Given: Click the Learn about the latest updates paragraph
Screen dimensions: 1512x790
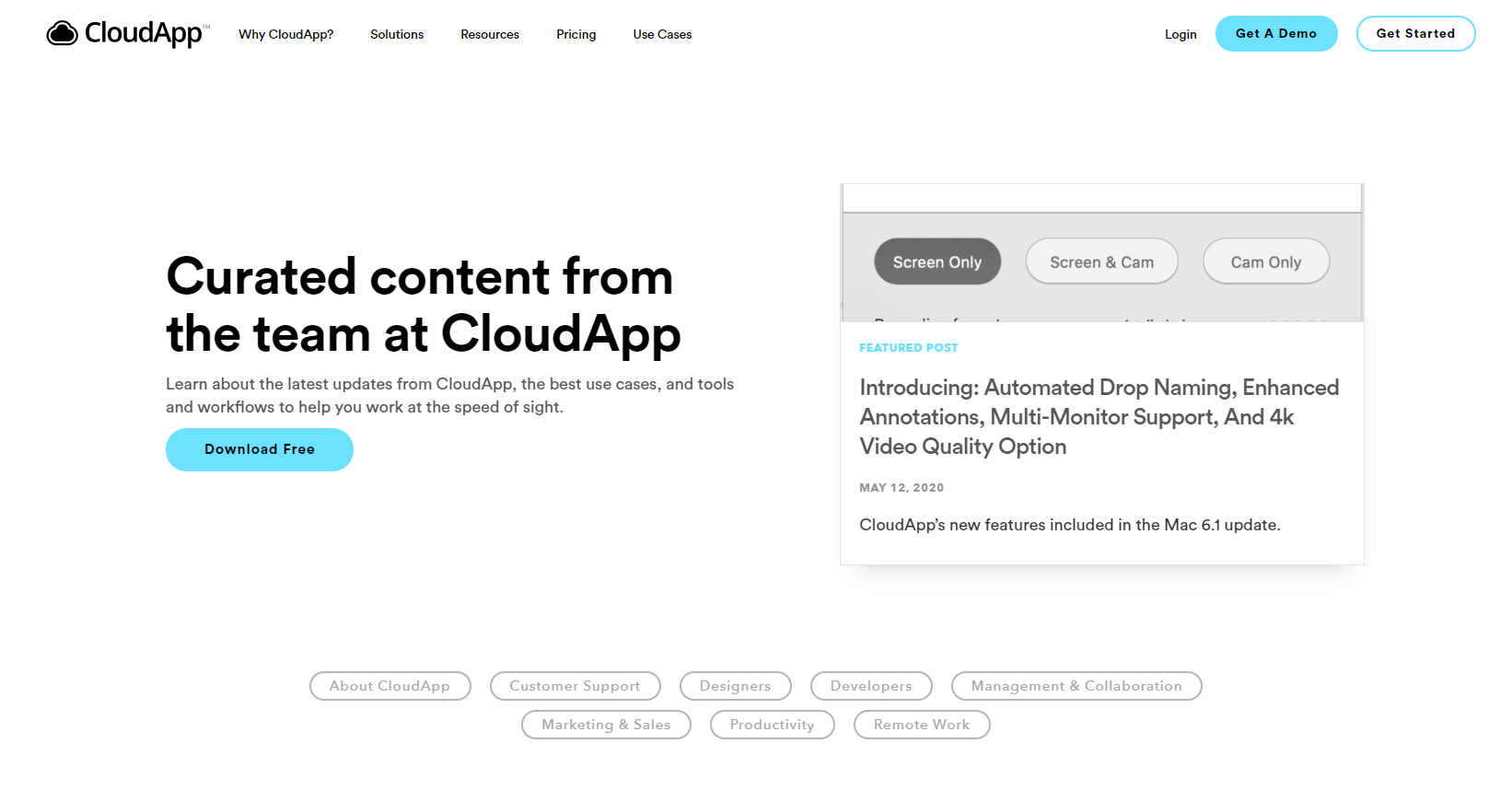Looking at the screenshot, I should click(x=450, y=395).
